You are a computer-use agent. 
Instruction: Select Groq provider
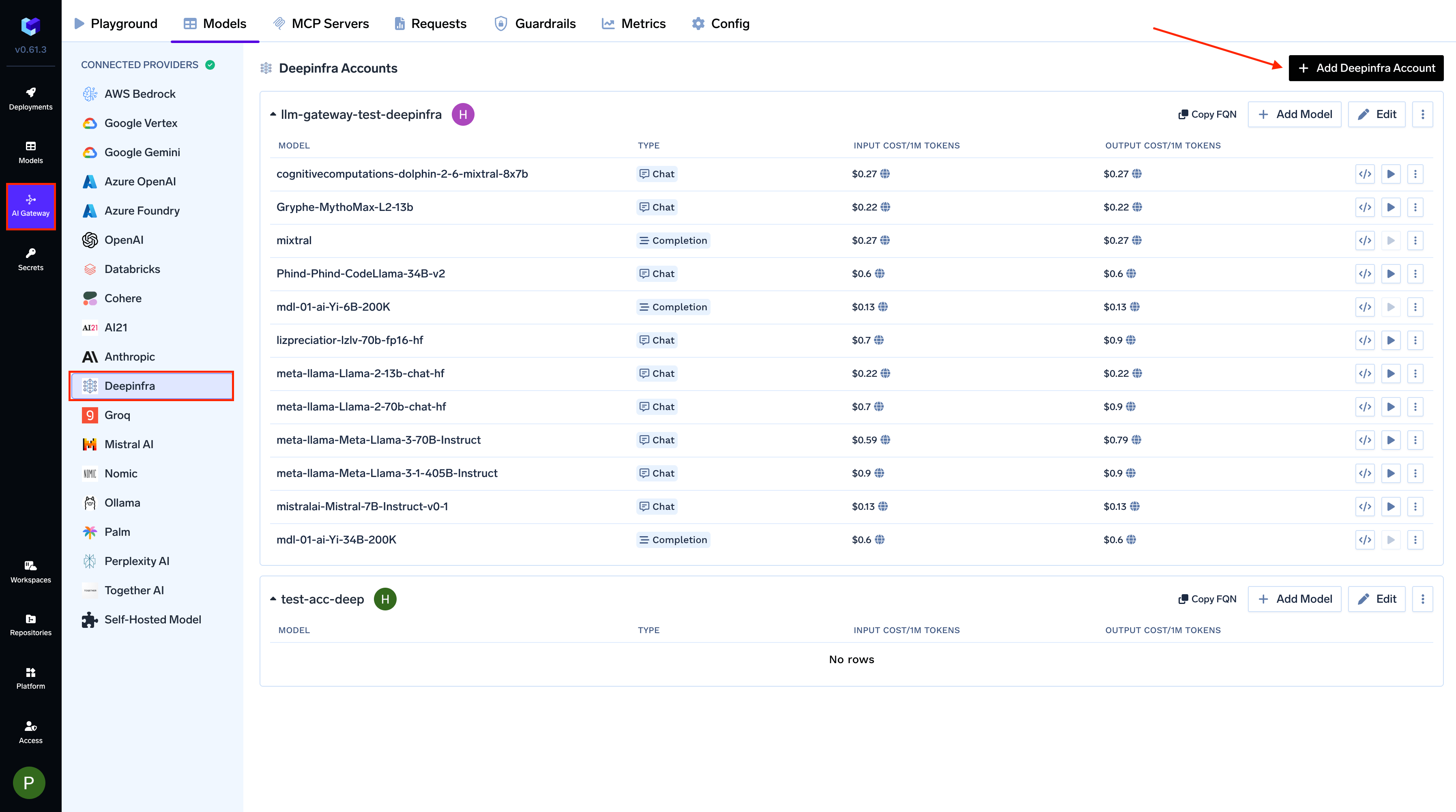152,415
